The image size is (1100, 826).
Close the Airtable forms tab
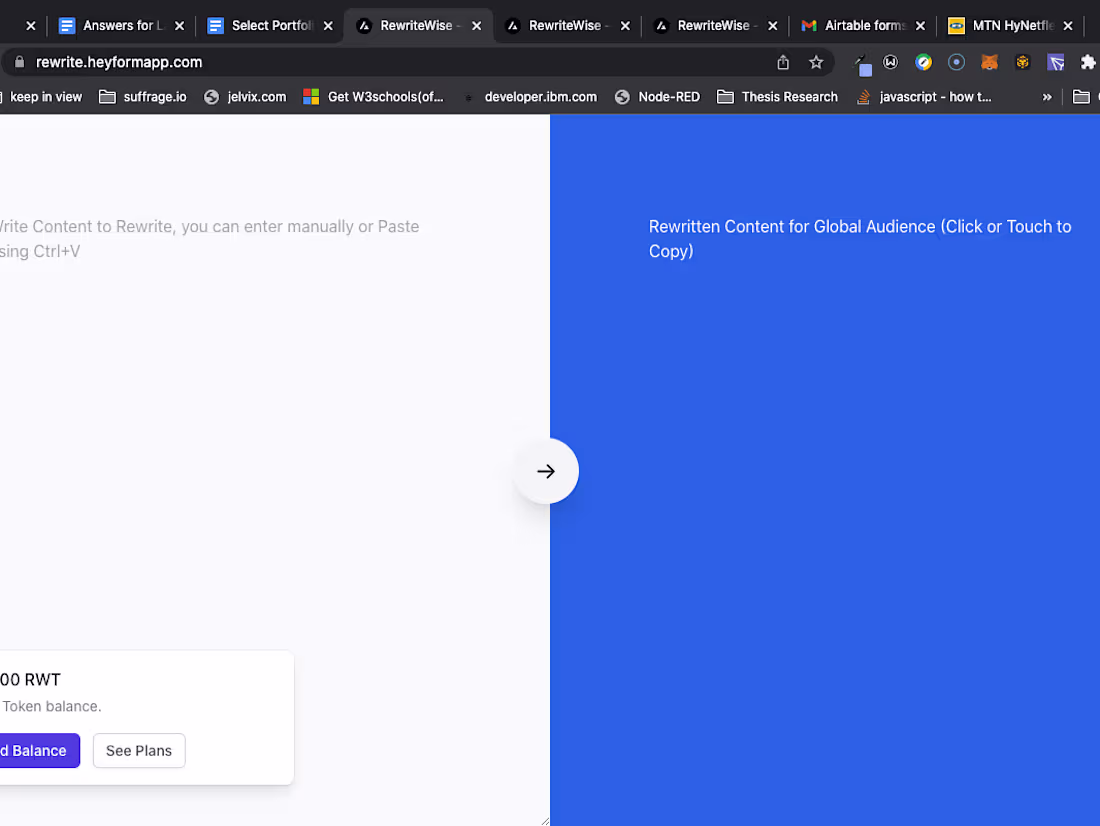920,26
